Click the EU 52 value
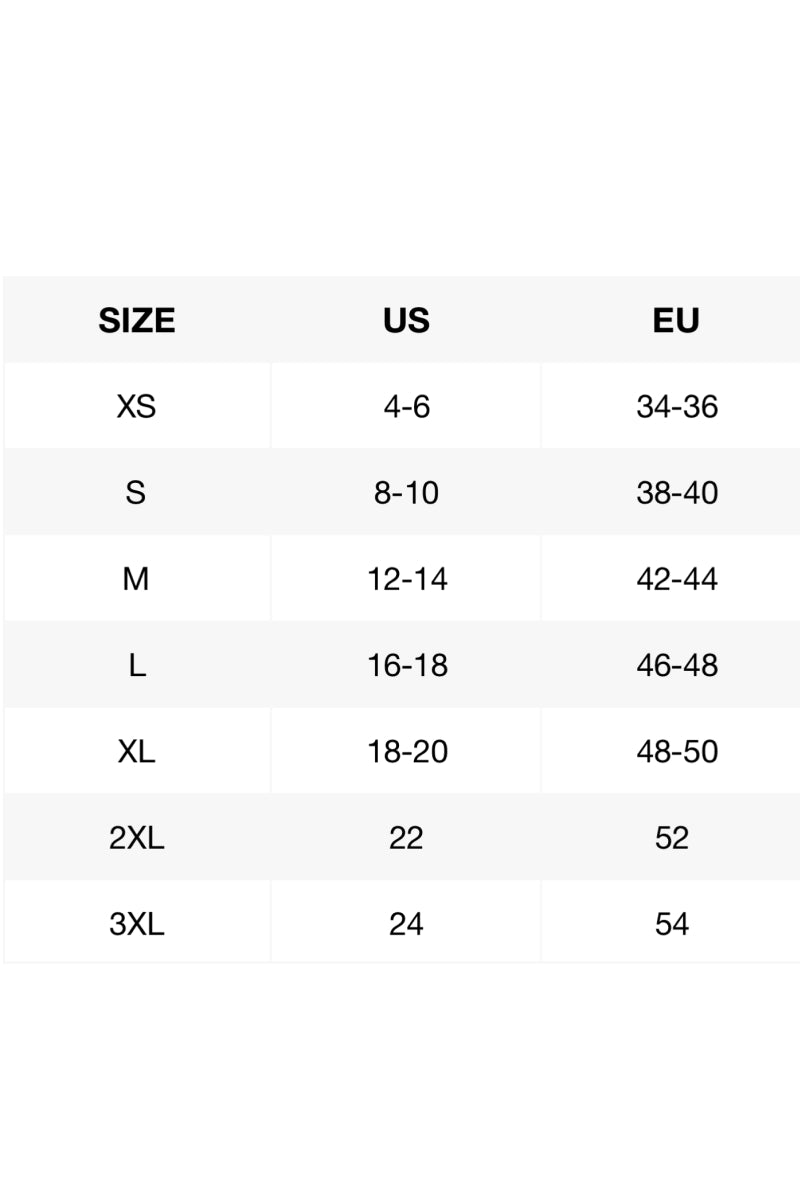 pyautogui.click(x=672, y=837)
